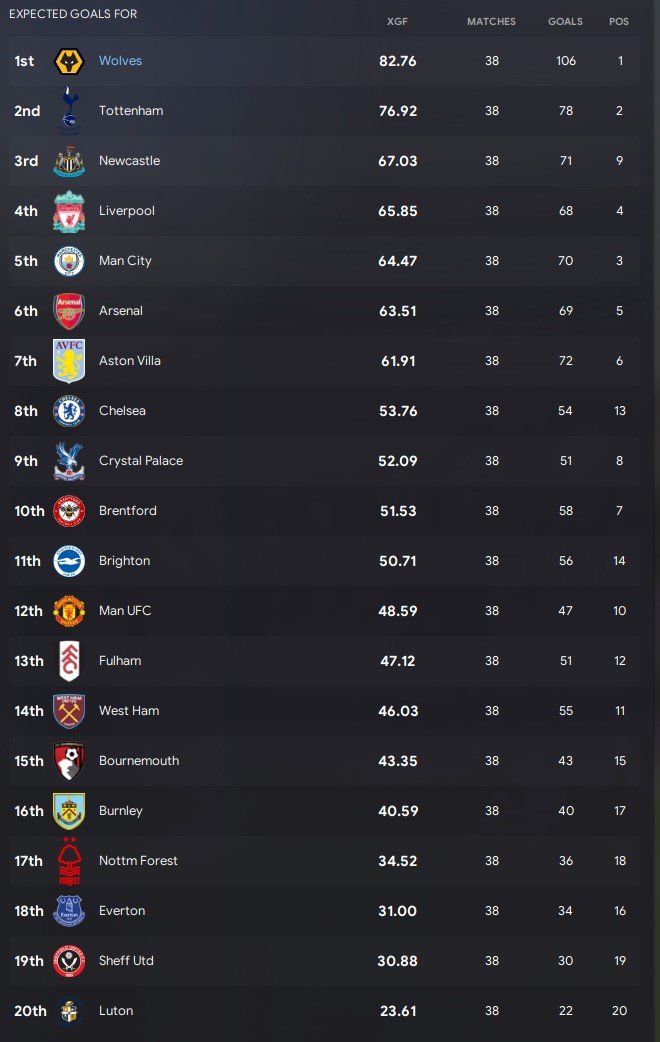The width and height of the screenshot is (660, 1042).
Task: Click the Luton club badge
Action: point(69,1011)
